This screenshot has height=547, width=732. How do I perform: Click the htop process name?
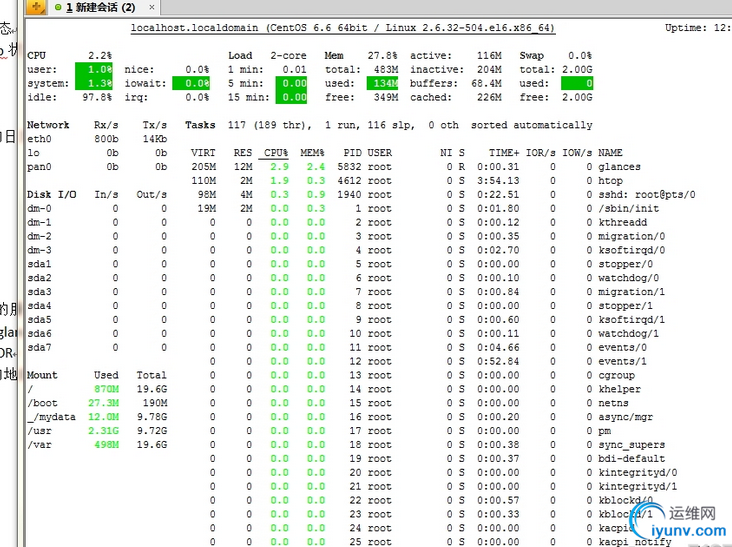point(611,181)
